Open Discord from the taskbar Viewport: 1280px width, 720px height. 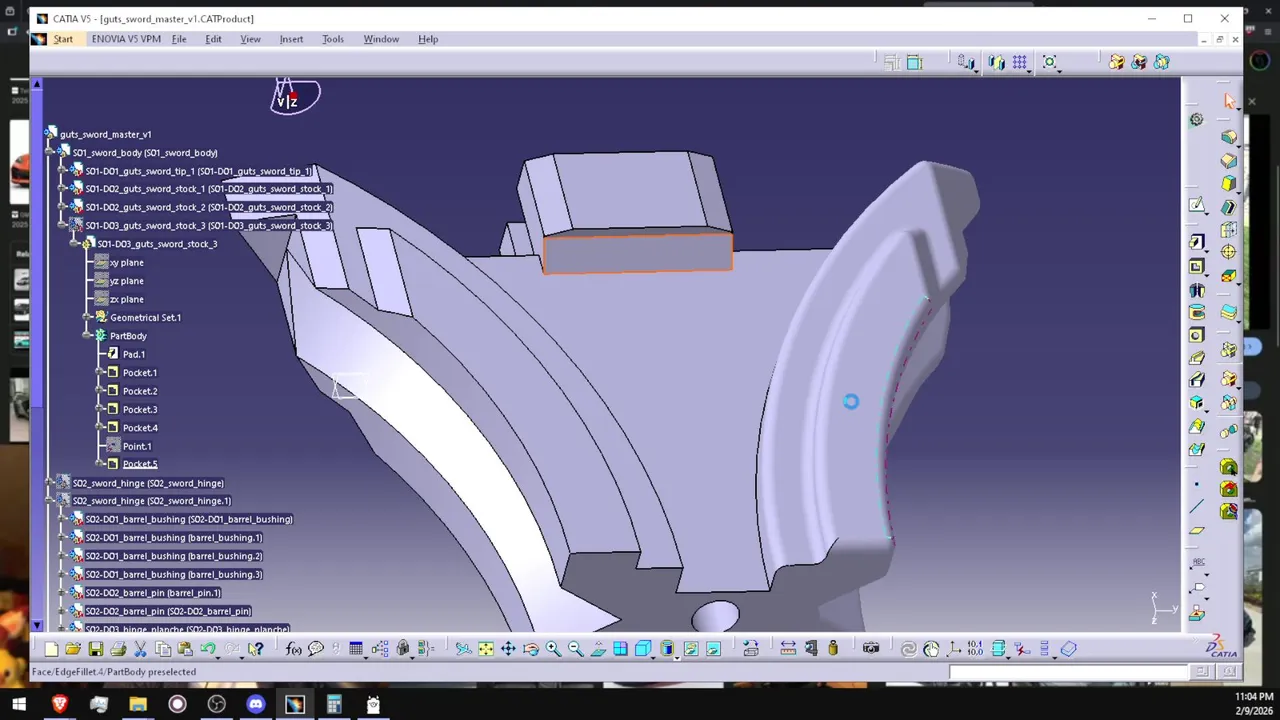(256, 705)
